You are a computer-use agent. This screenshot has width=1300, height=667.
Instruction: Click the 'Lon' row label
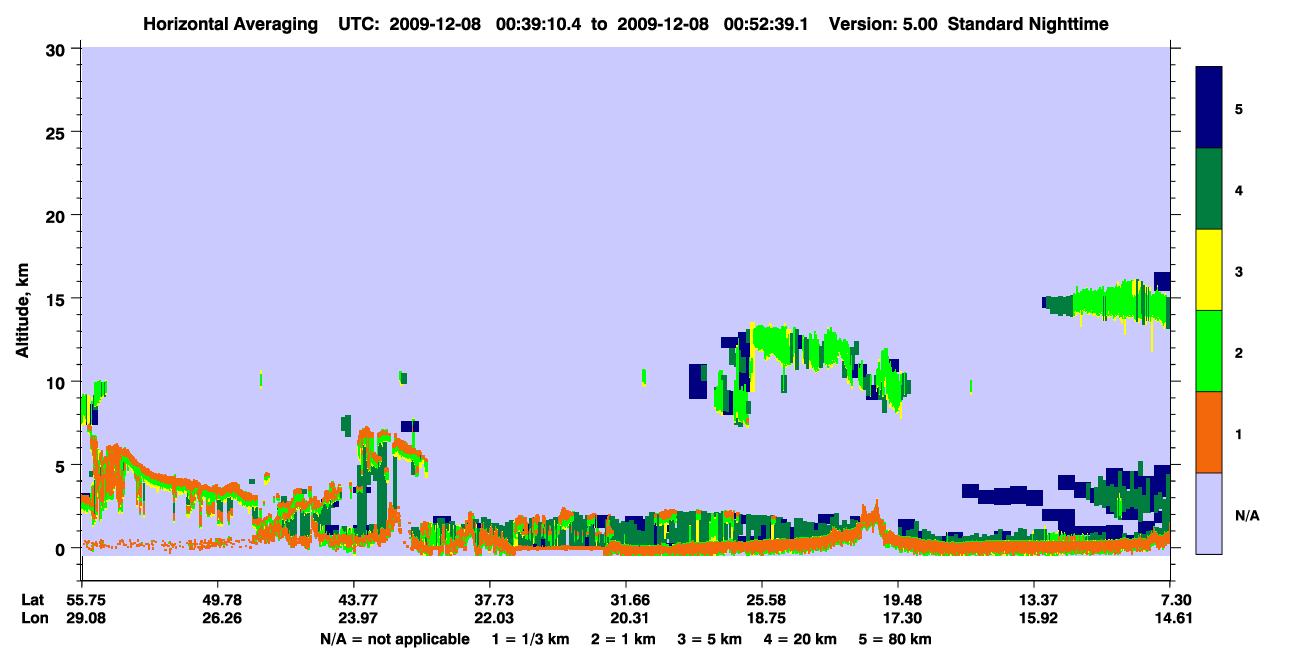[x=34, y=618]
